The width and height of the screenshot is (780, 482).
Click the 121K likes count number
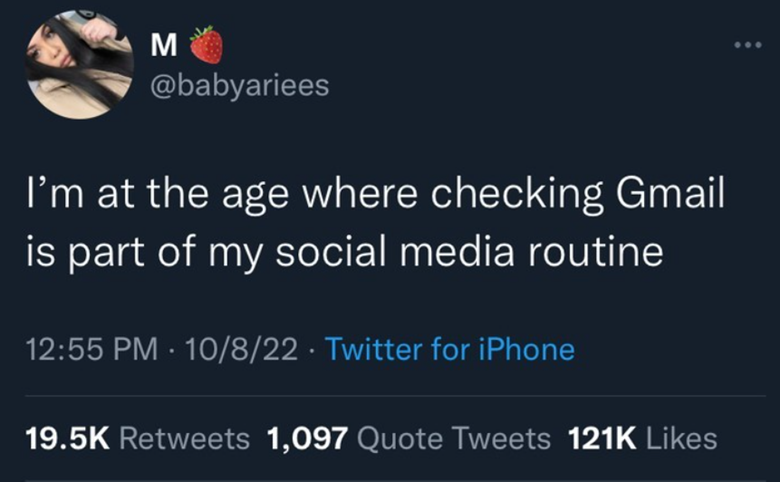tap(603, 437)
